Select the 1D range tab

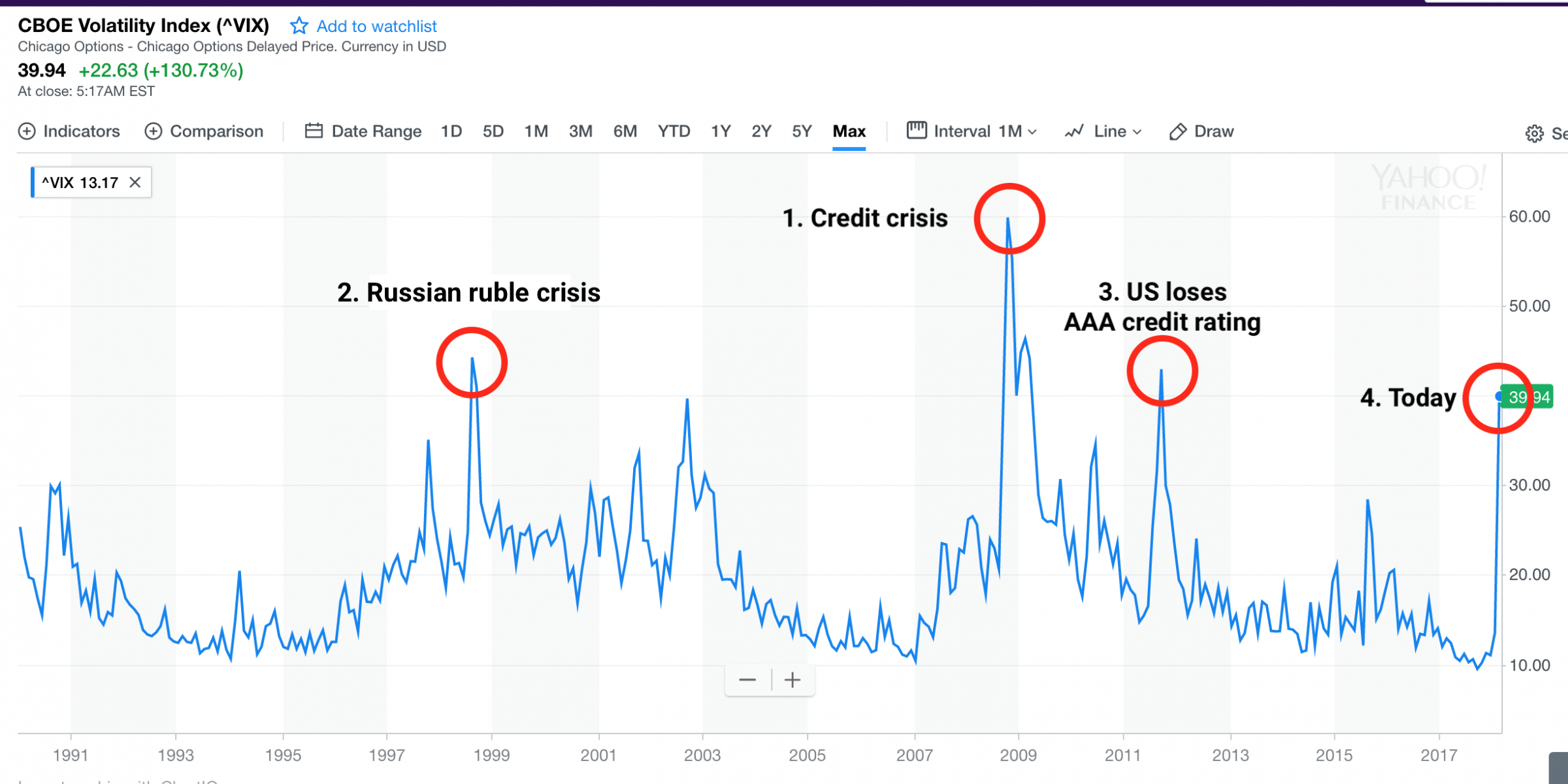pos(451,131)
